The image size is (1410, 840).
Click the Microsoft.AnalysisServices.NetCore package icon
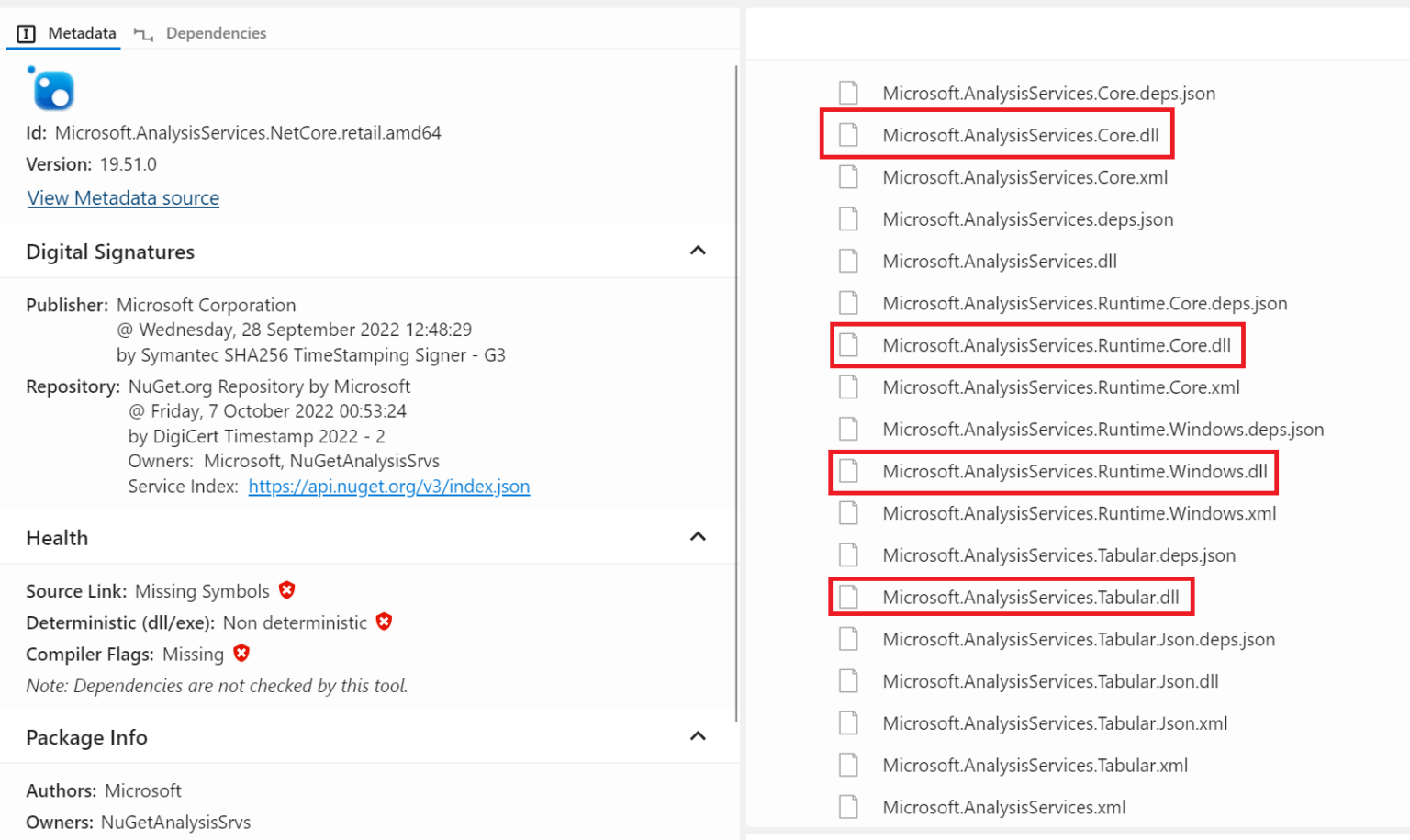50,88
